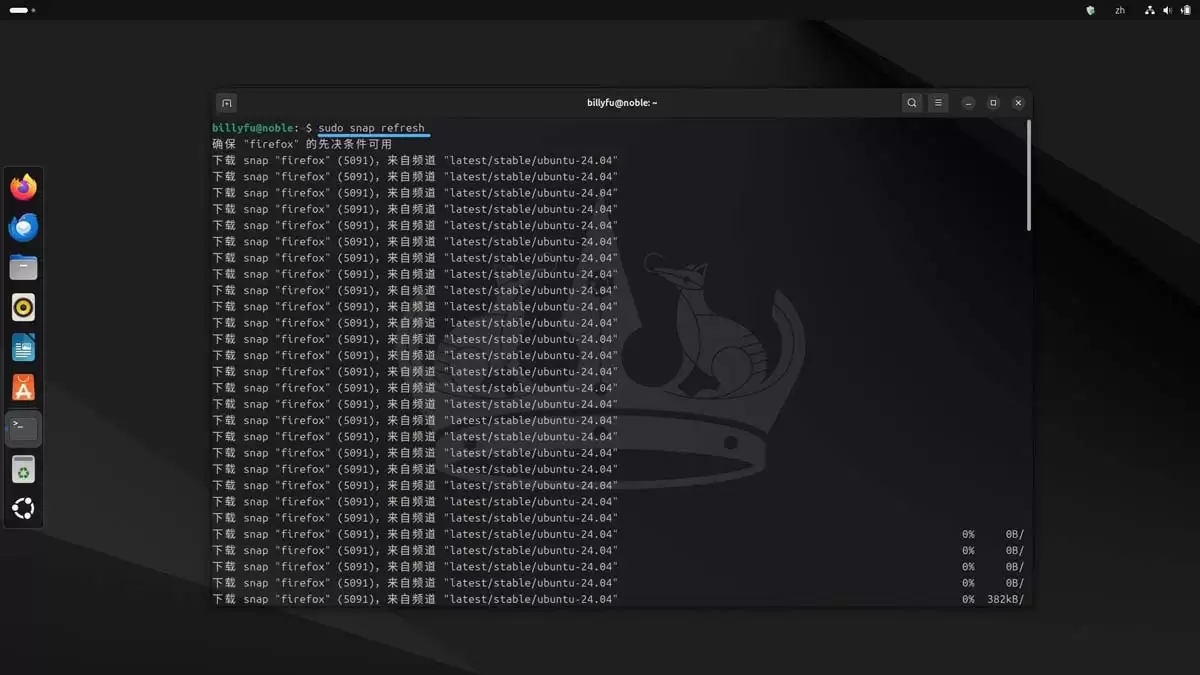The image size is (1200, 675).
Task: Open Thunderbird mail from the dock
Action: (23, 226)
